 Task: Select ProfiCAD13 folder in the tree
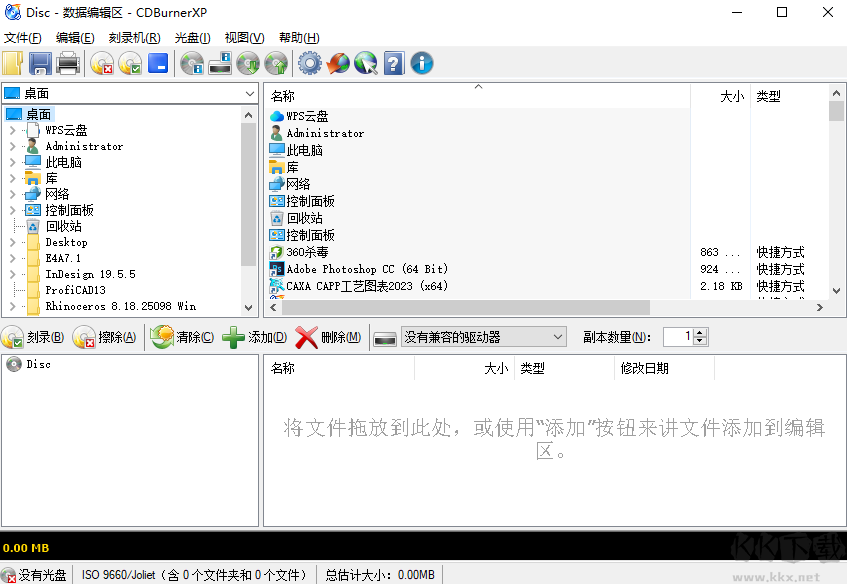coord(75,290)
